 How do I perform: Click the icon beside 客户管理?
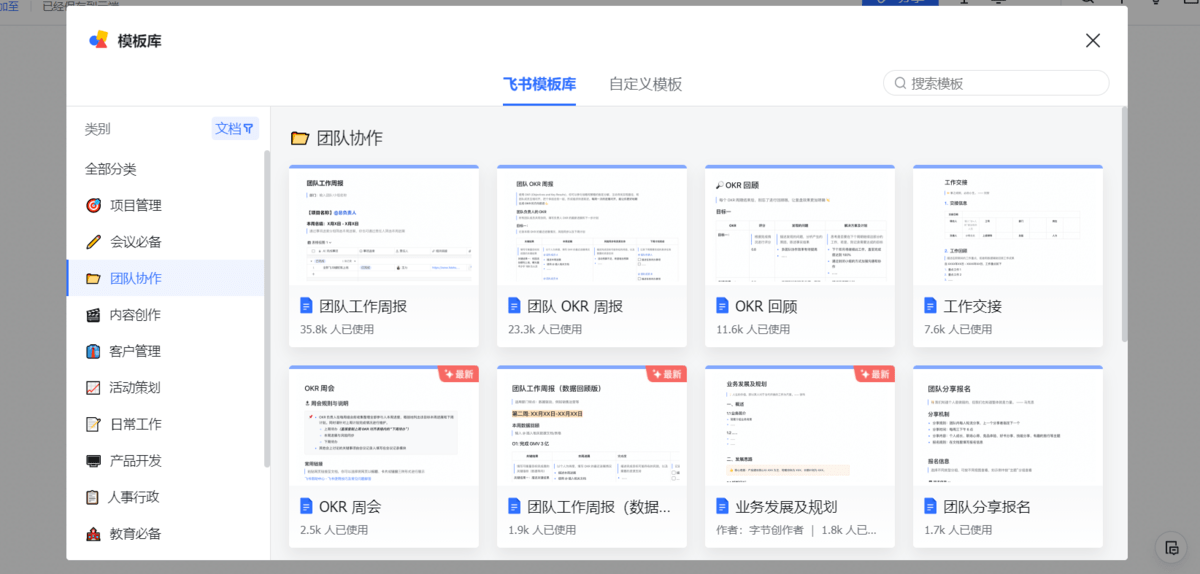[94, 352]
